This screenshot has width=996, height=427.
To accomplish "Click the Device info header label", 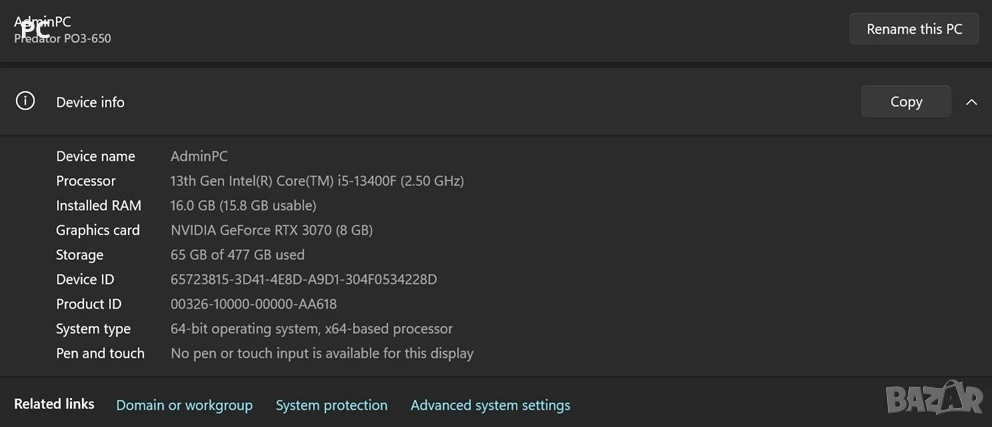I will tap(90, 102).
